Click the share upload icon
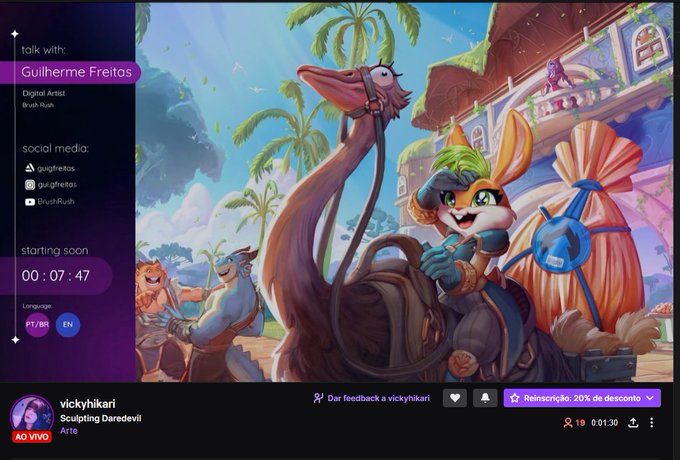Viewport: 680px width, 460px height. tap(633, 423)
